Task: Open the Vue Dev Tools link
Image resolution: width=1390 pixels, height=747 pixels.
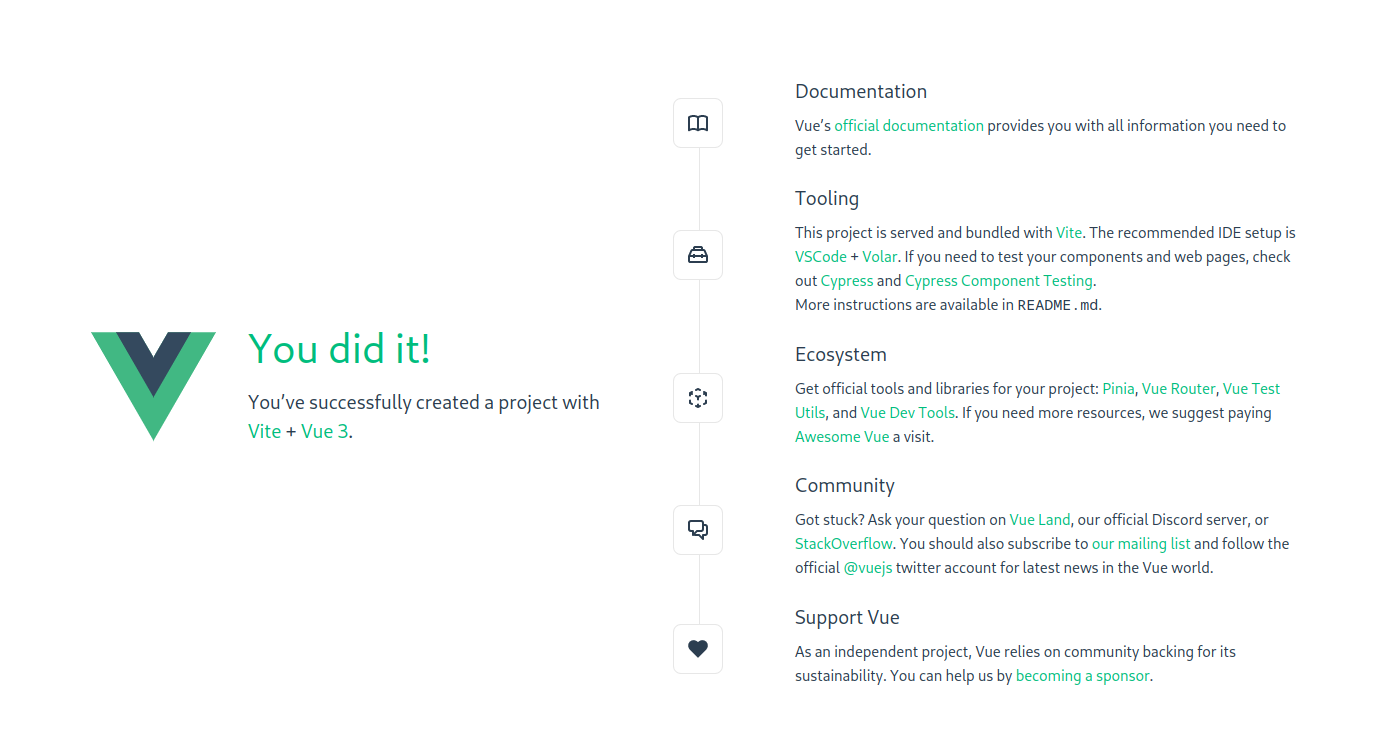Action: coord(907,412)
